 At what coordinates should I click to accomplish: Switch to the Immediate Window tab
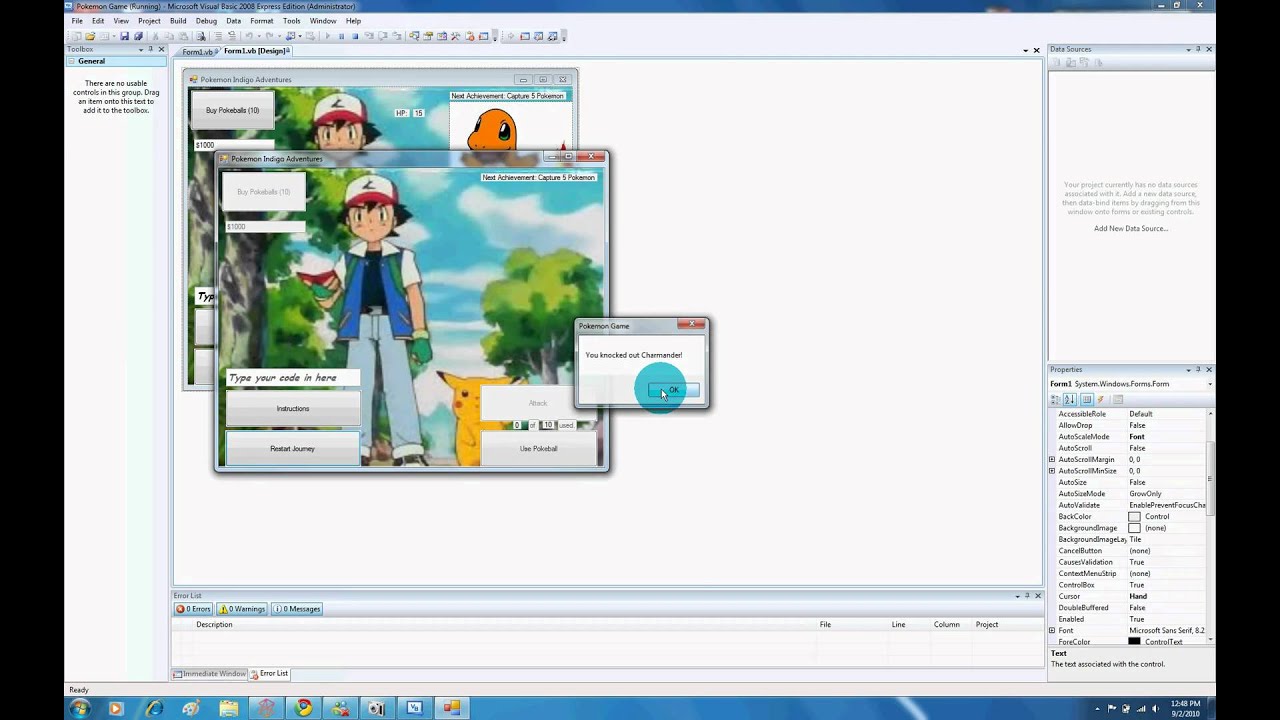209,674
